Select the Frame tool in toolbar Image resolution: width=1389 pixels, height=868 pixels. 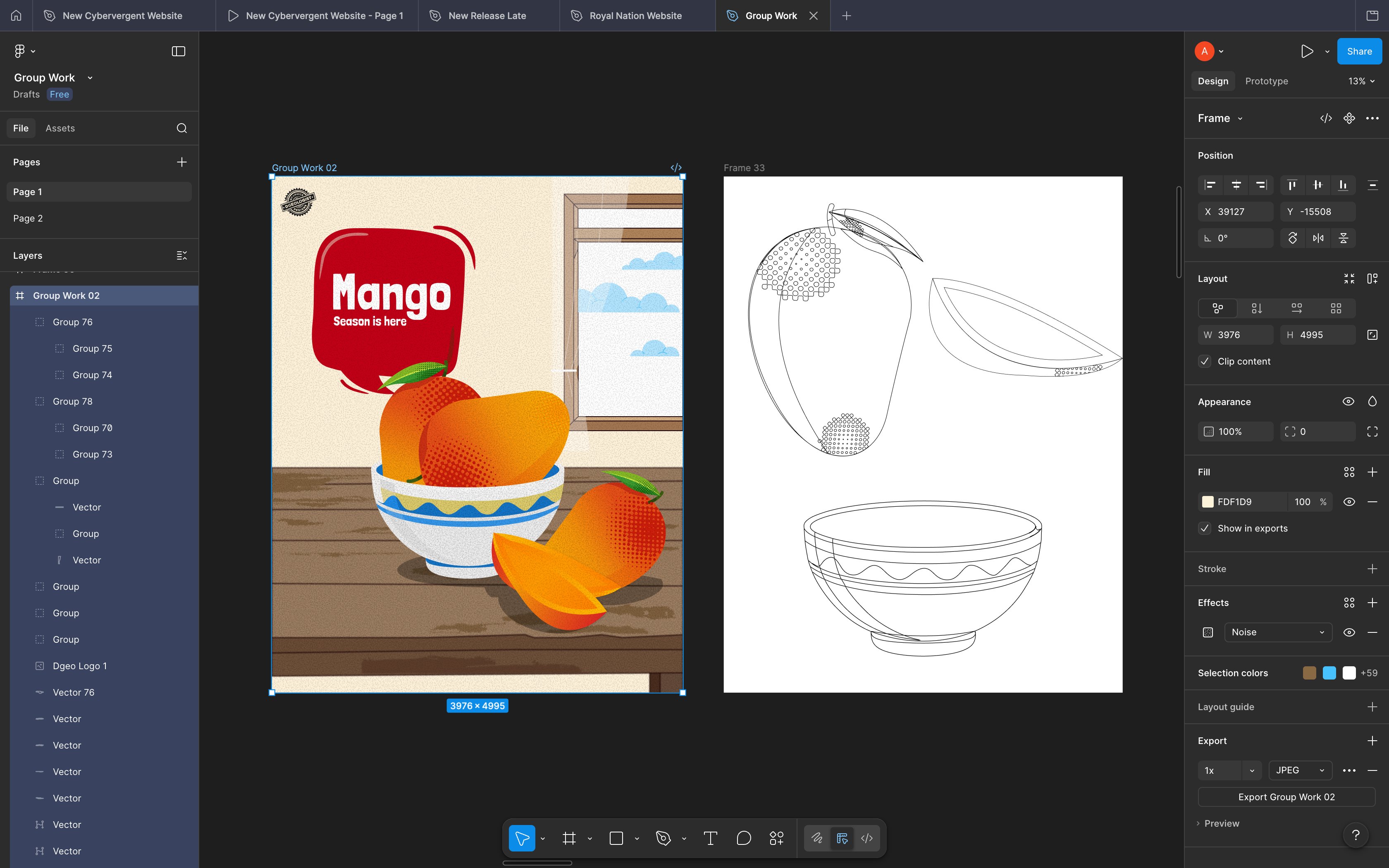tap(569, 838)
